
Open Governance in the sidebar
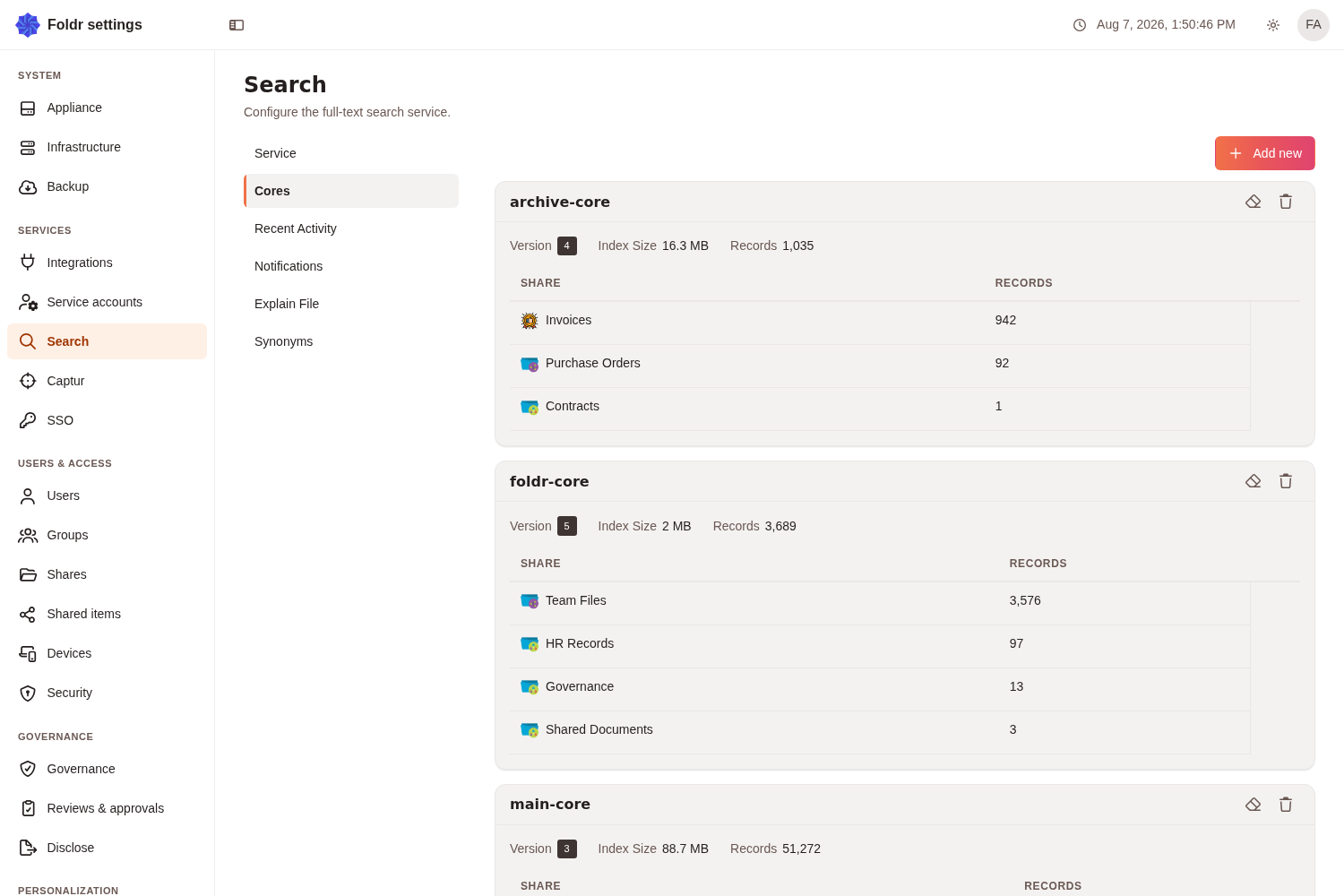tap(107, 769)
